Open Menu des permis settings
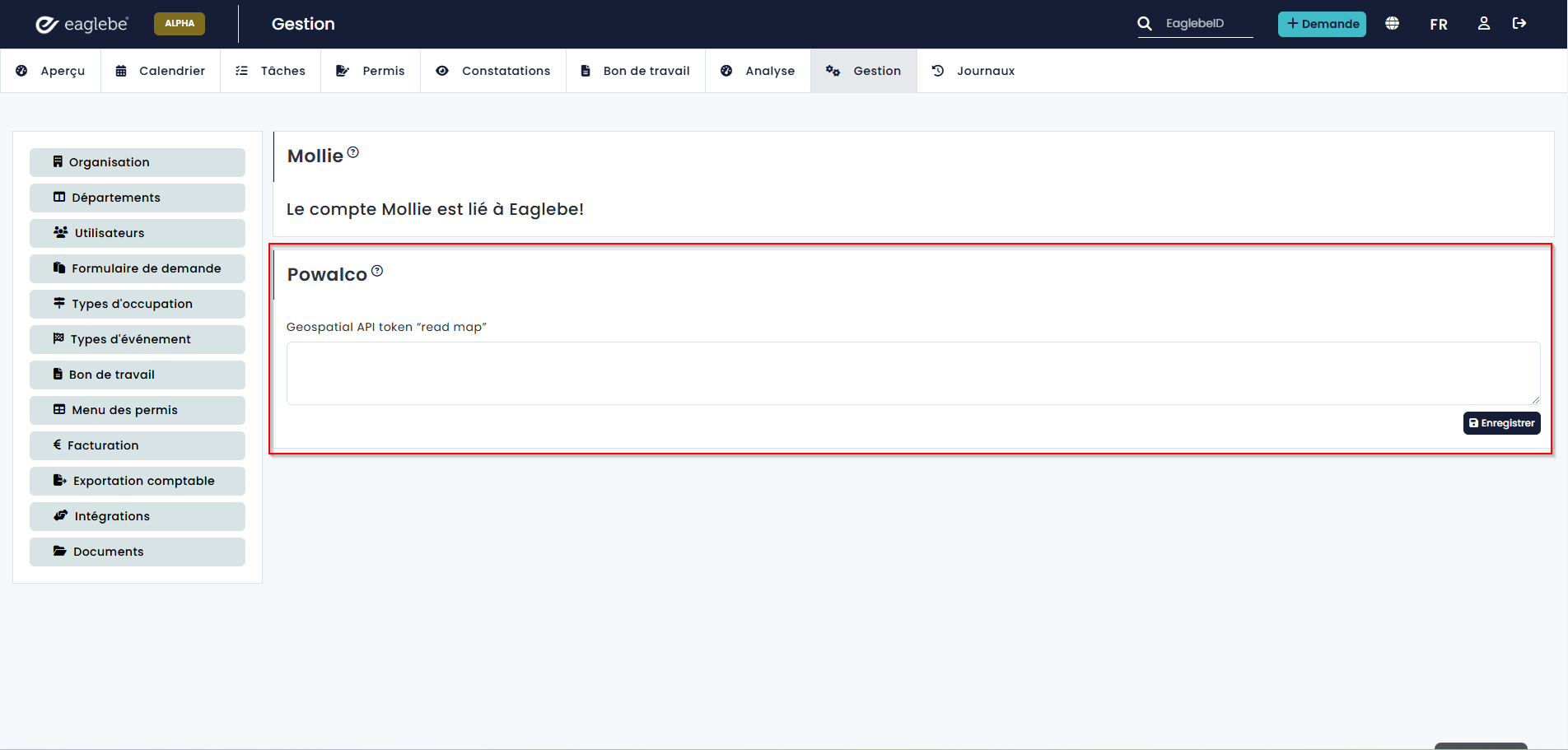The image size is (1568, 750). [x=138, y=410]
